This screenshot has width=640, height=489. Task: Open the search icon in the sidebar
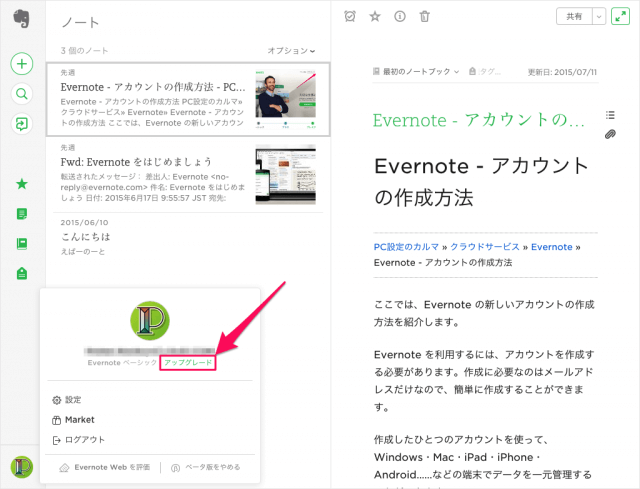point(21,93)
